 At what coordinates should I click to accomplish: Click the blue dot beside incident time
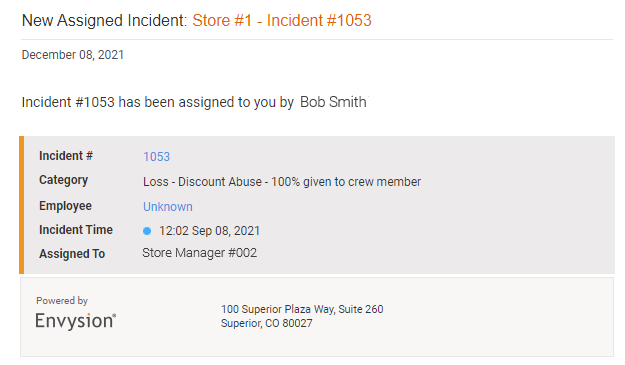(147, 231)
